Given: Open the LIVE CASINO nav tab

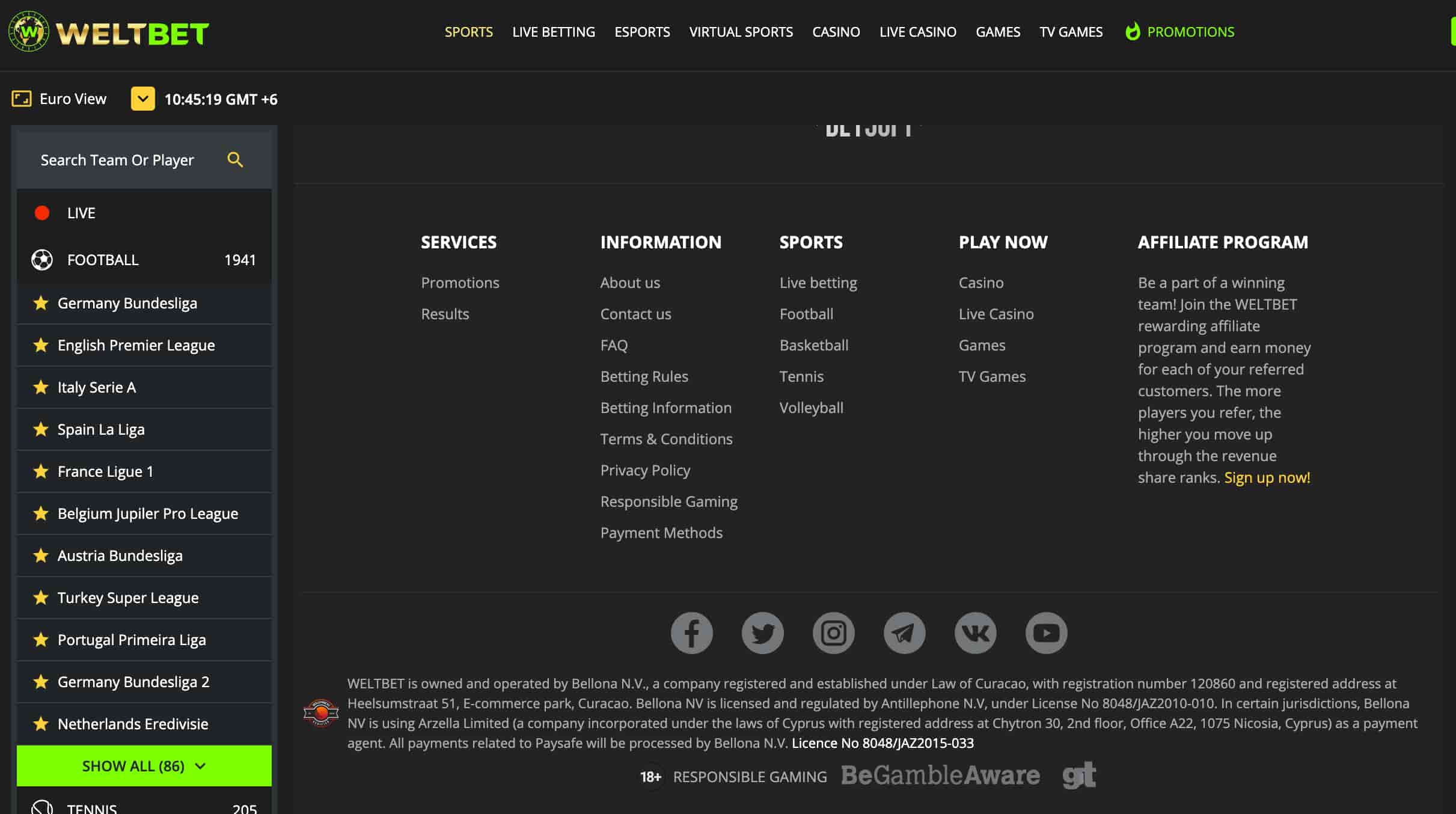Looking at the screenshot, I should 918,32.
